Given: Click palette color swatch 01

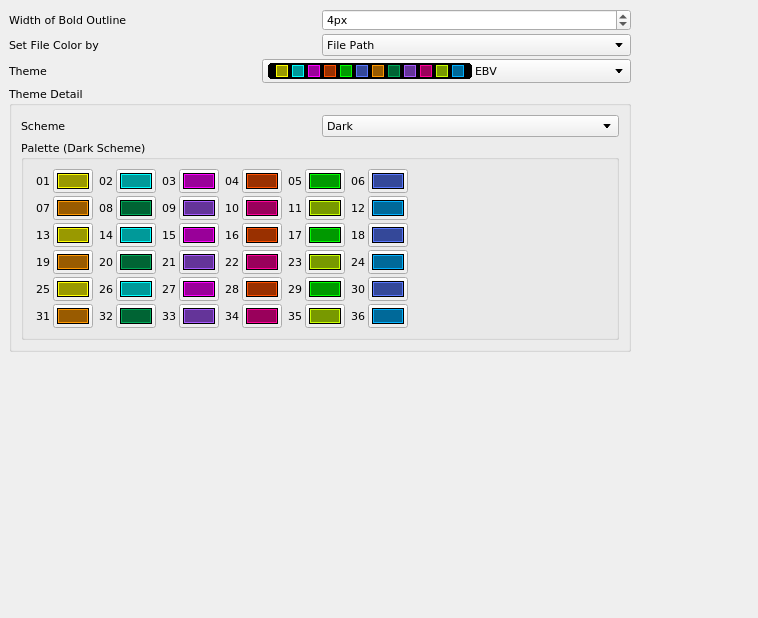Looking at the screenshot, I should (x=73, y=181).
